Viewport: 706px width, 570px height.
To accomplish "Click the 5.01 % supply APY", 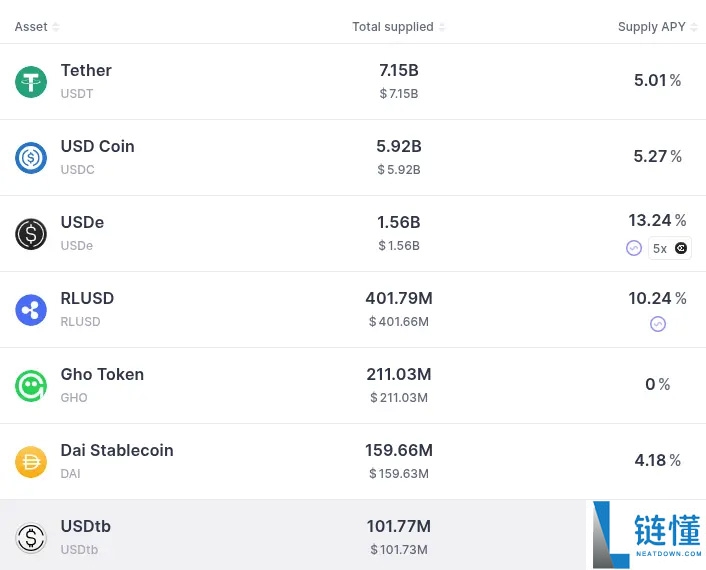I will pyautogui.click(x=657, y=81).
